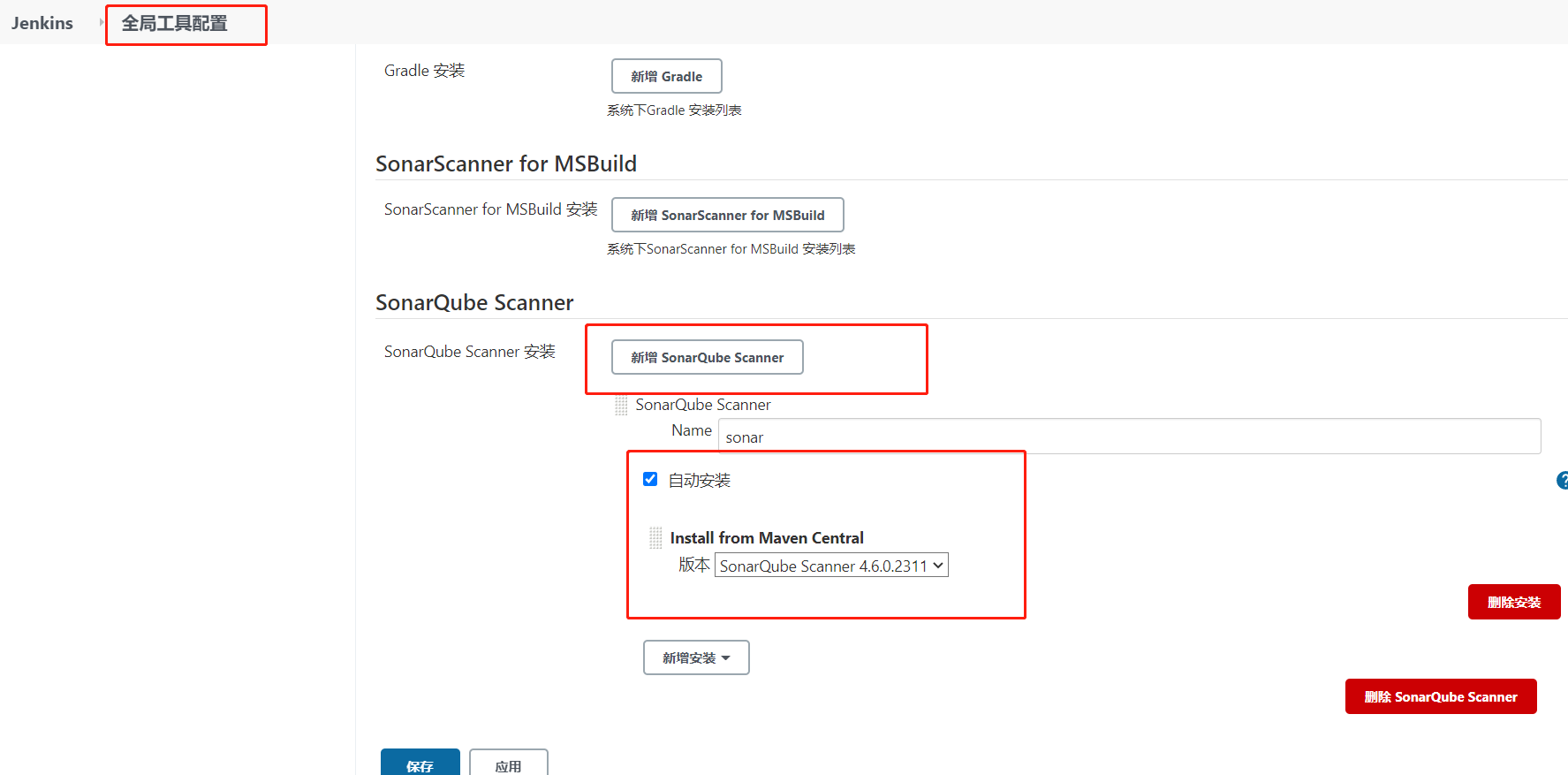Grab the drag handle beside SonarQube Scanner entry
Viewport: 1568px width, 775px height.
tap(621, 406)
